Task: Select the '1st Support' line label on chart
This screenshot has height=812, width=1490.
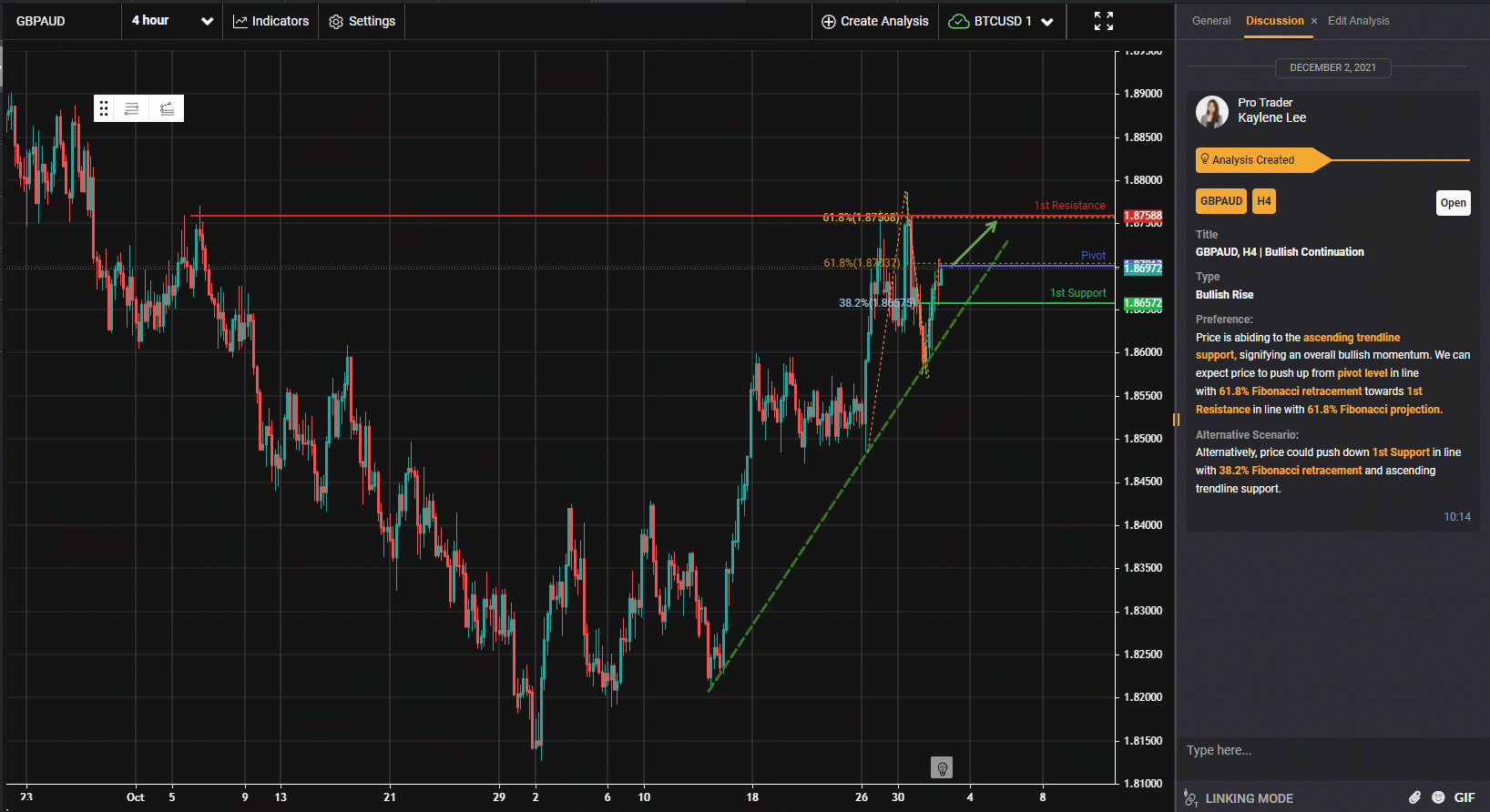Action: [1077, 293]
